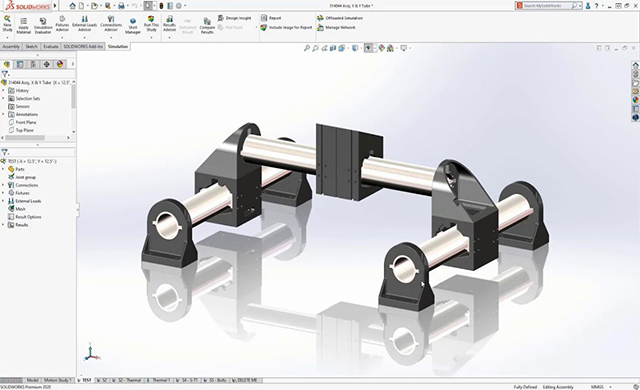Expand the SOLIDWORKS menu arrow
Image resolution: width=640 pixels, height=390 pixels.
tap(55, 6)
